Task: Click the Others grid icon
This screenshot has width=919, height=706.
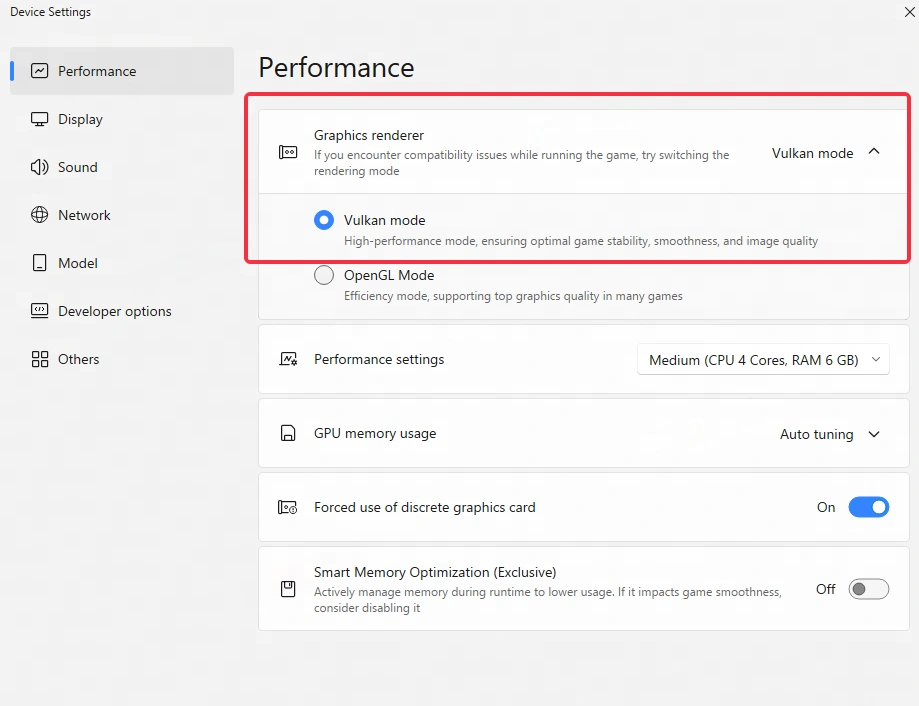Action: (39, 359)
